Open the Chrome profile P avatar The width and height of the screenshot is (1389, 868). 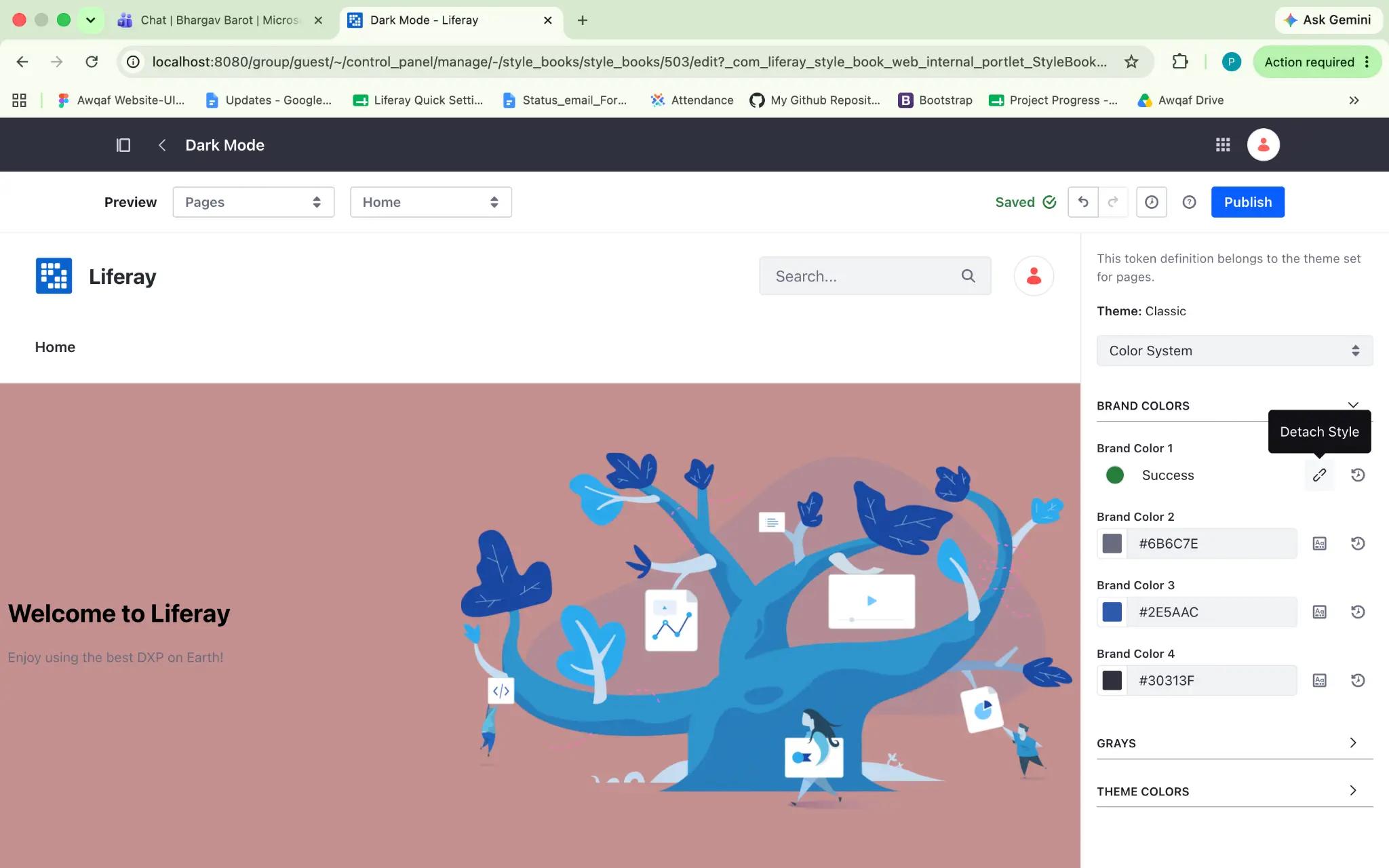coord(1231,62)
